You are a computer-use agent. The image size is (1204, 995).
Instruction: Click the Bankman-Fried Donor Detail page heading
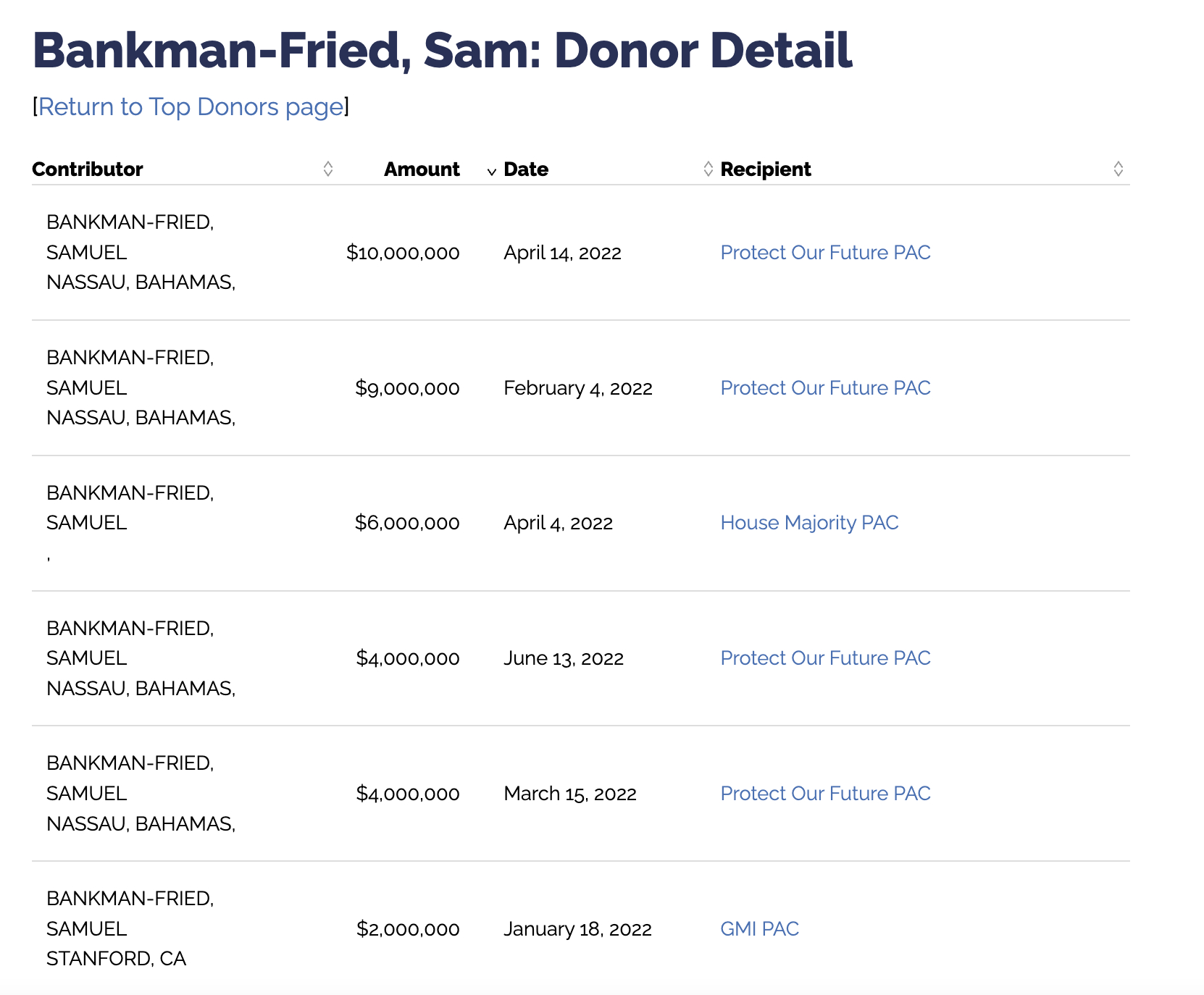click(442, 51)
